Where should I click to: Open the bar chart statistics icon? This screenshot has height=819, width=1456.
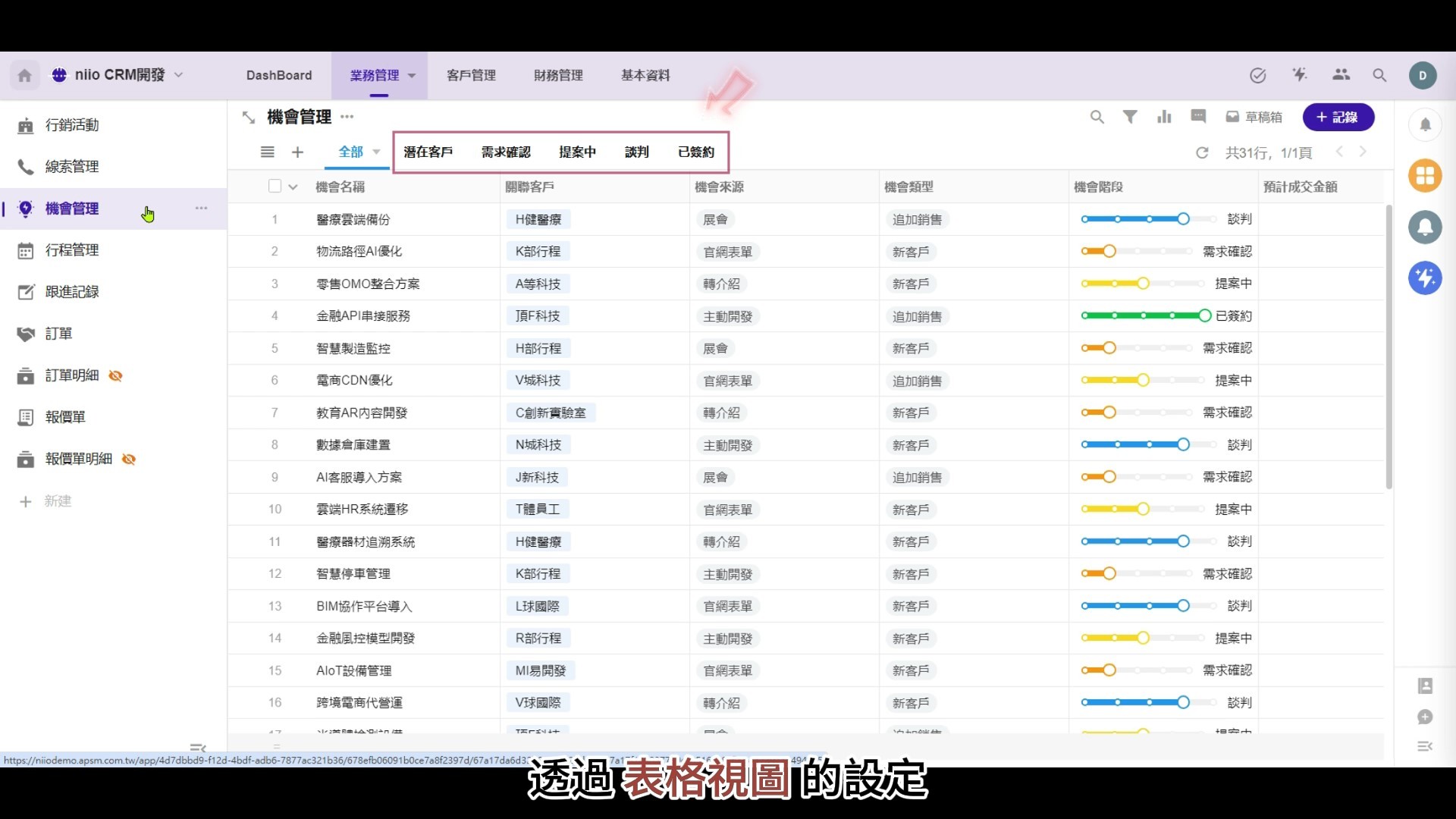click(1164, 117)
